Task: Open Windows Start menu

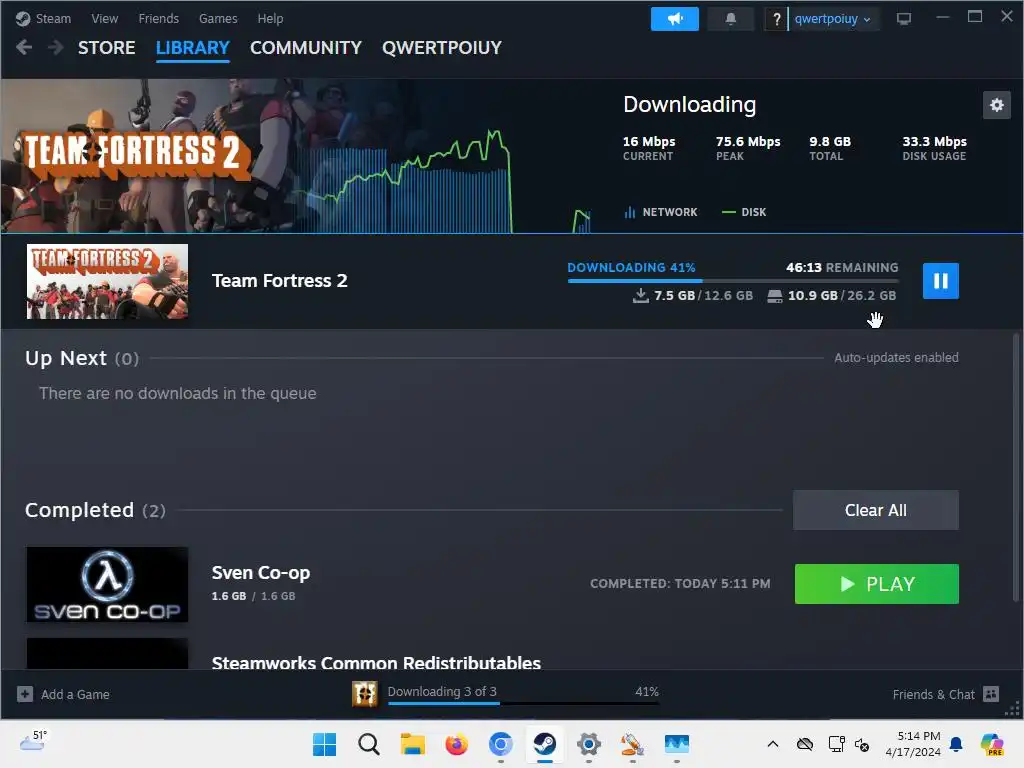Action: (325, 744)
